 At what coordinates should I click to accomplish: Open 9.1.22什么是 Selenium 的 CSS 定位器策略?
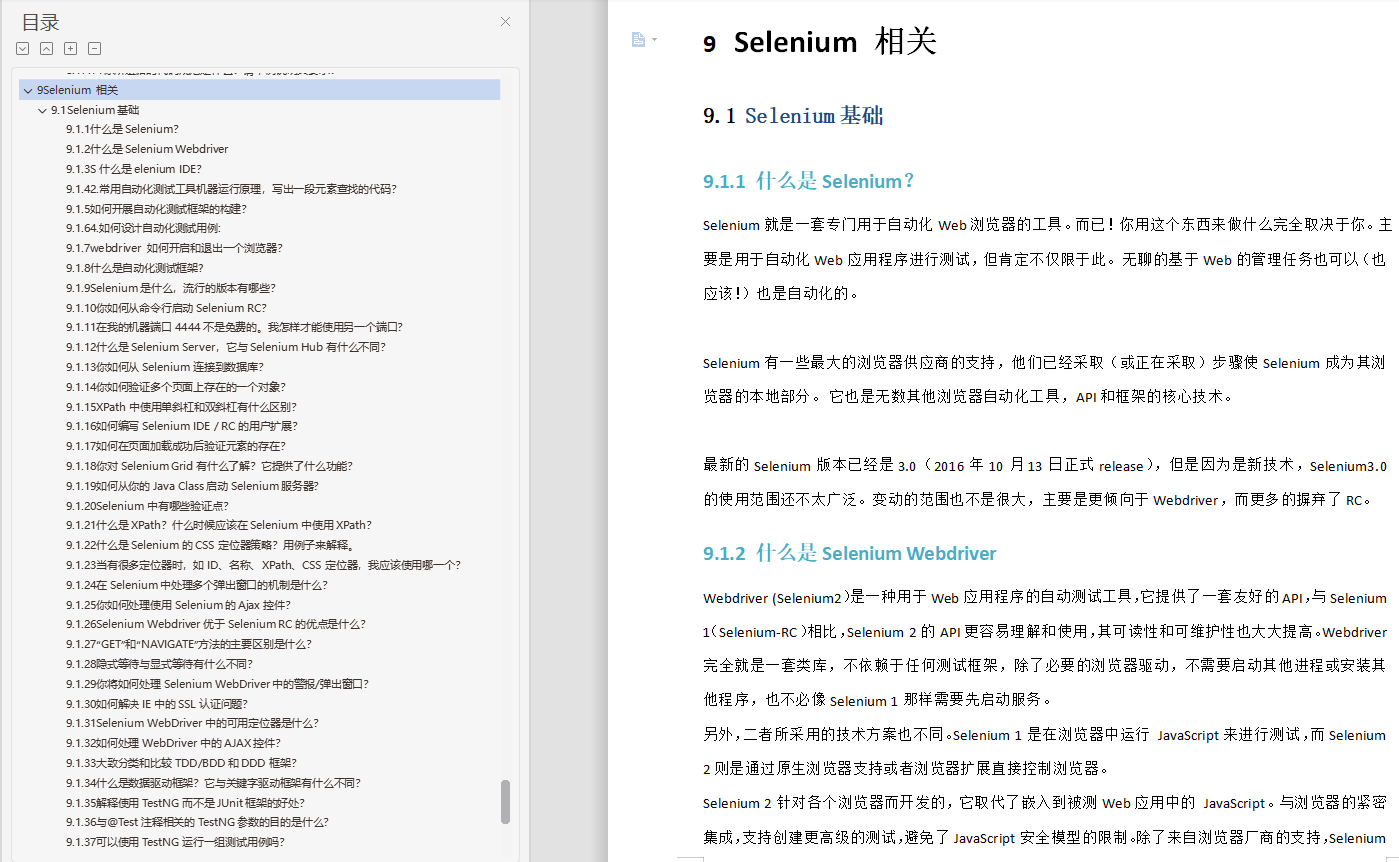(211, 545)
